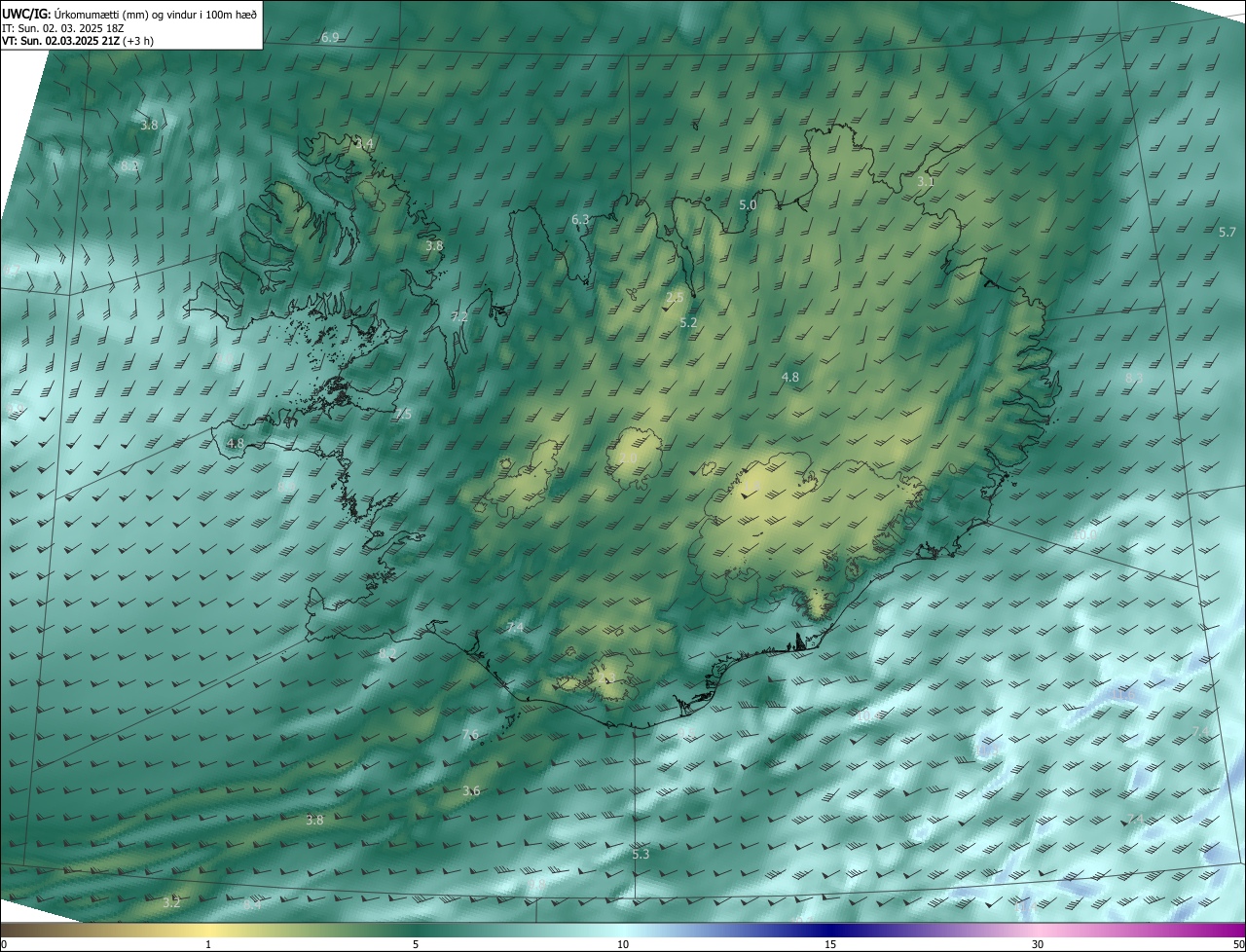The width and height of the screenshot is (1246, 952).
Task: Click the 'UWC/IG: Úrkomumætti (mm)' title line
Action: (x=129, y=13)
